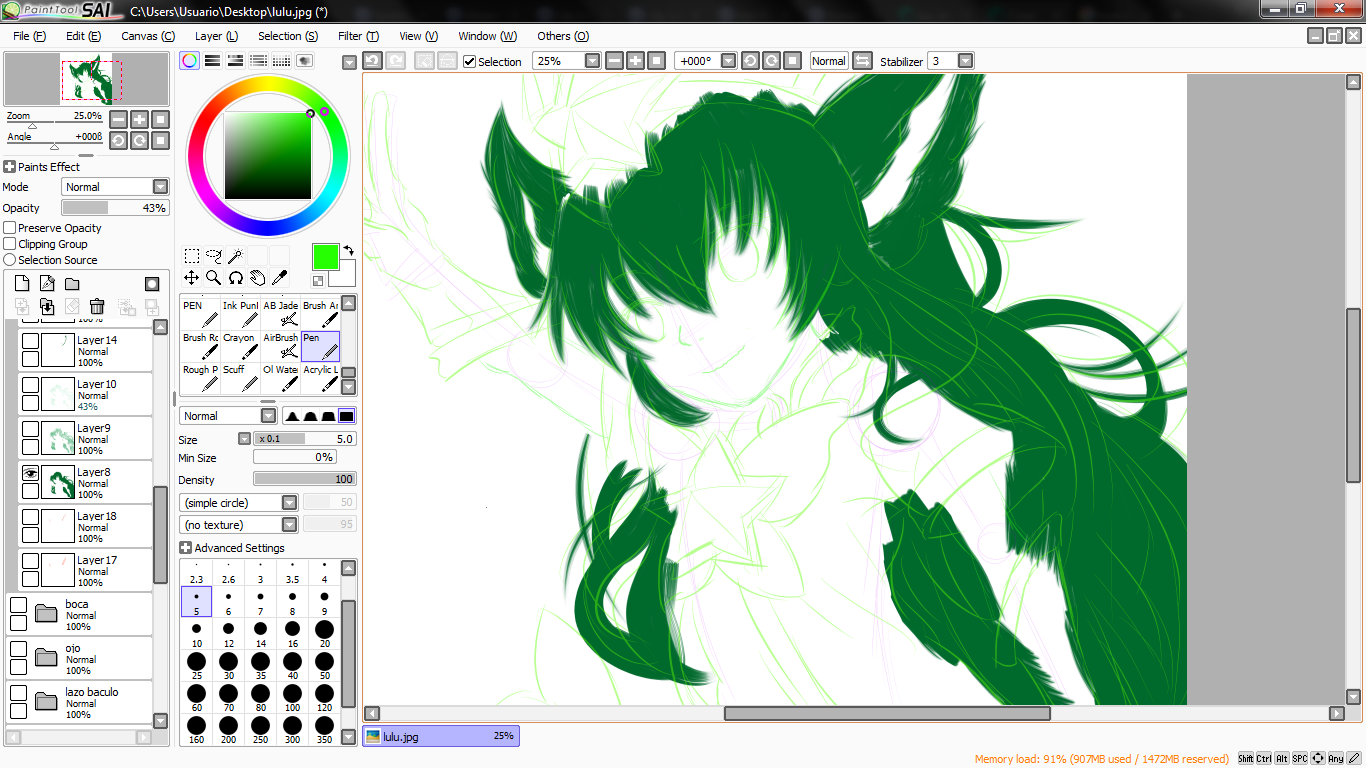Image resolution: width=1366 pixels, height=768 pixels.
Task: Adjust the layer Opacity slider
Action: [x=115, y=208]
